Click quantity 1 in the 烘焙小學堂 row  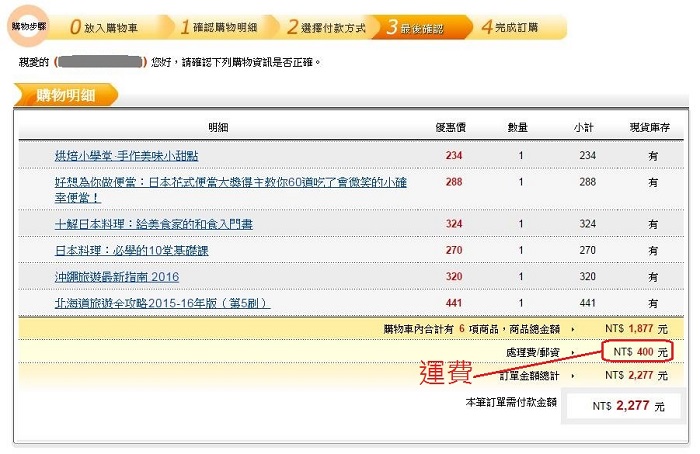(x=521, y=155)
